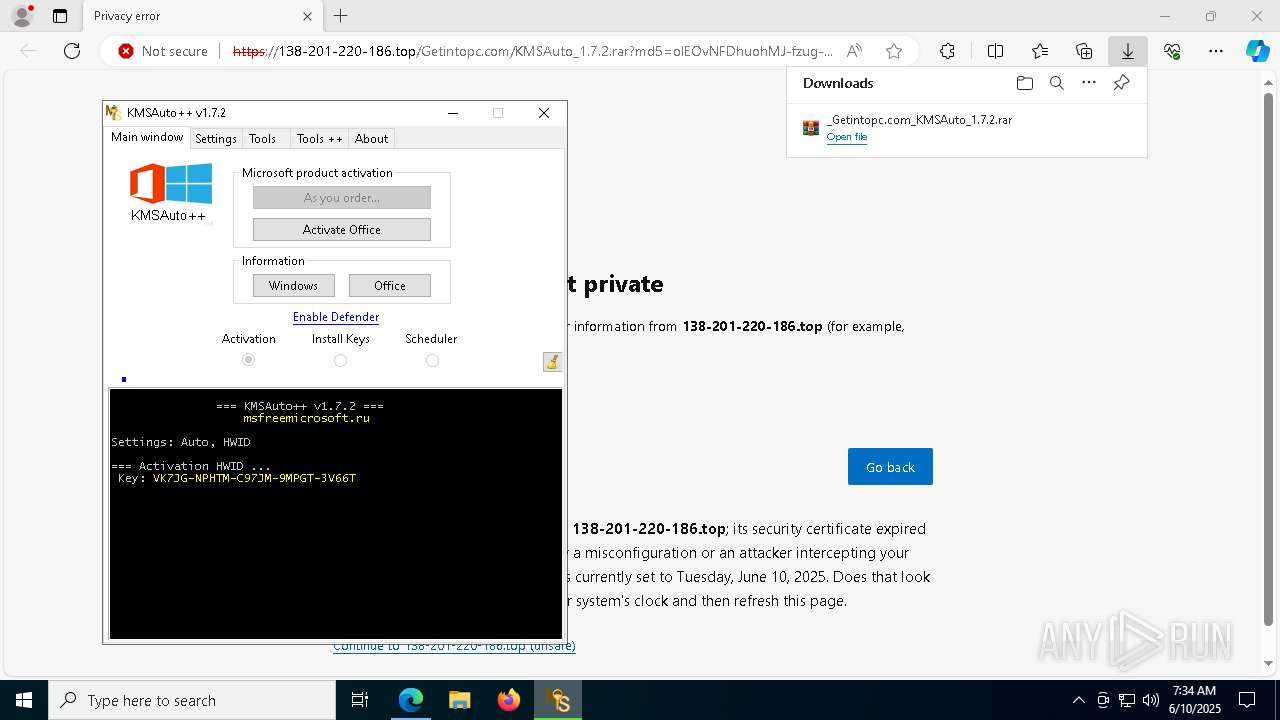Screen dimensions: 1280x720
Task: Open the Edge tab actions menu icon
Action: tap(60, 16)
